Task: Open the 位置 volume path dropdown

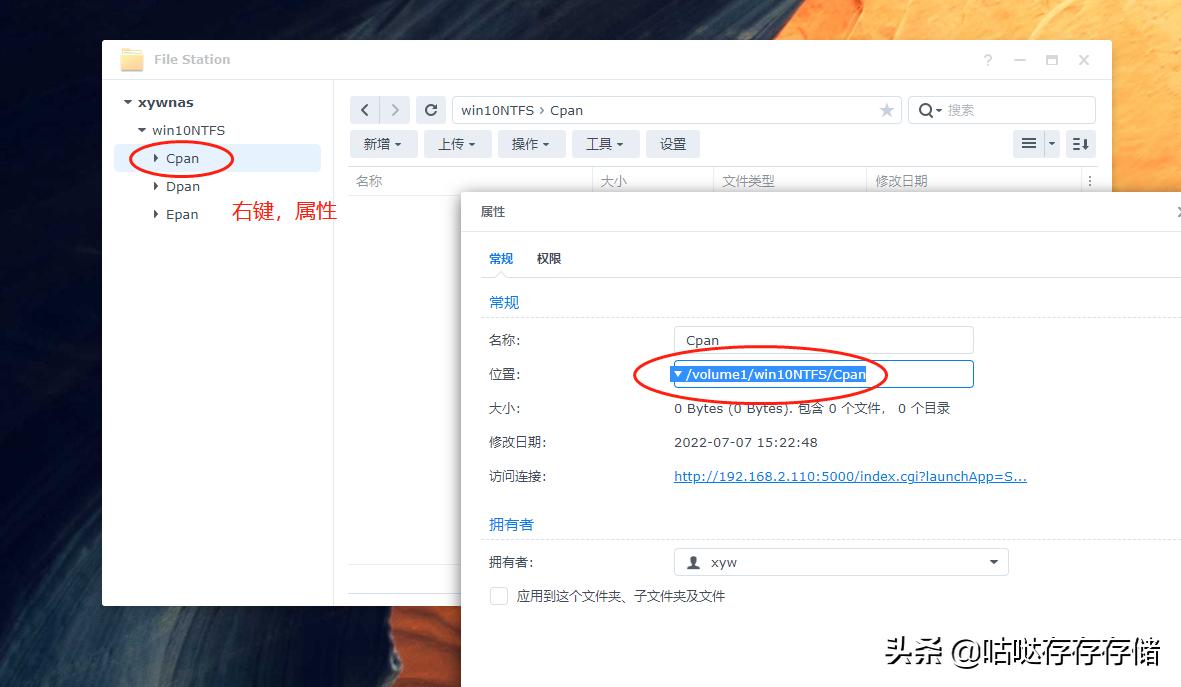Action: (679, 373)
